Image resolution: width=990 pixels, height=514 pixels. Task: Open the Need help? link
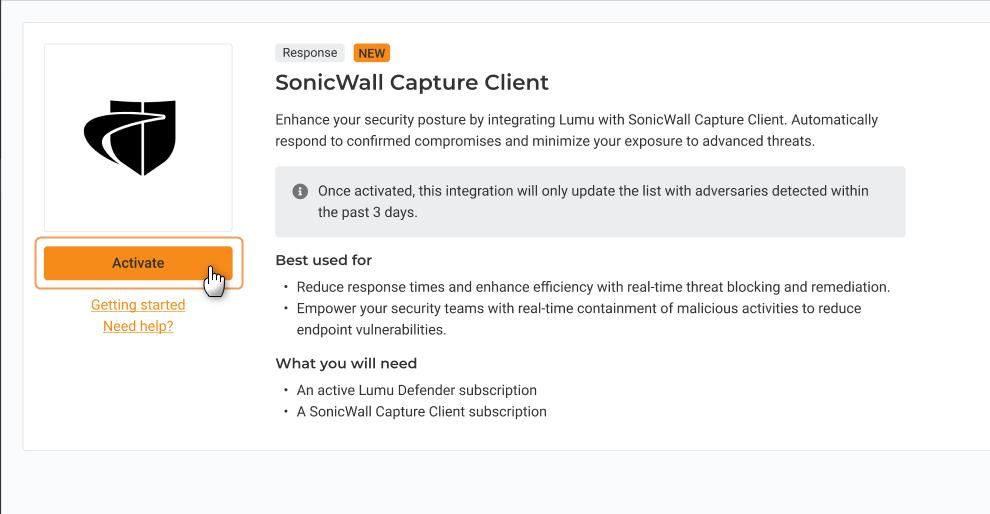[x=138, y=326]
